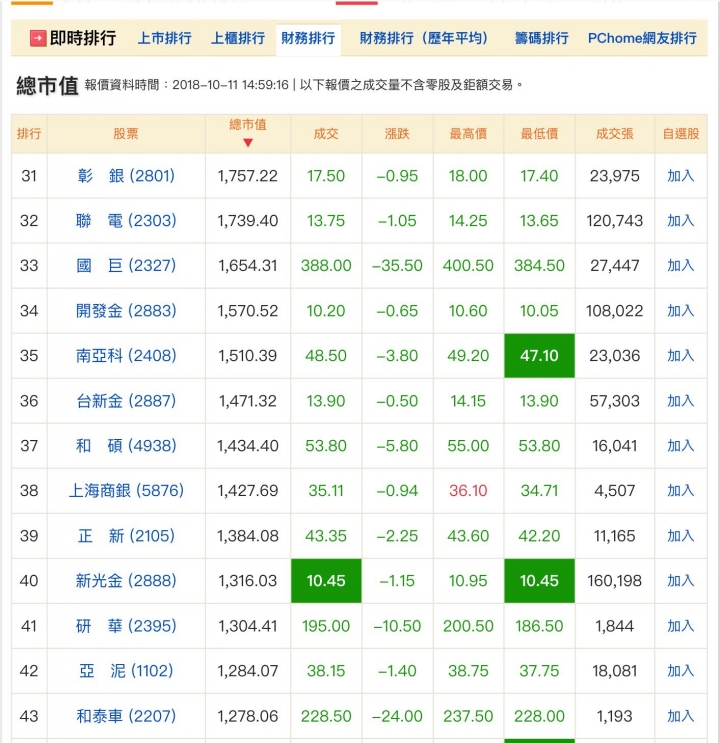Click price 195.00 in 研華 row
720x743 pixels.
coord(326,626)
